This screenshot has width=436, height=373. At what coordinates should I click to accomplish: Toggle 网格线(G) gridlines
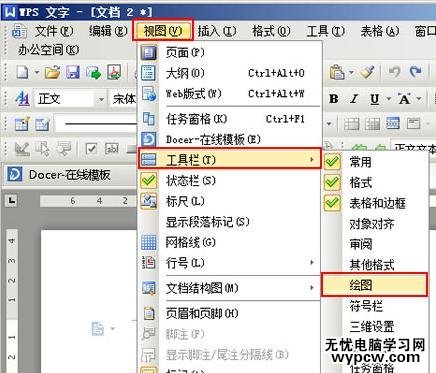click(230, 242)
